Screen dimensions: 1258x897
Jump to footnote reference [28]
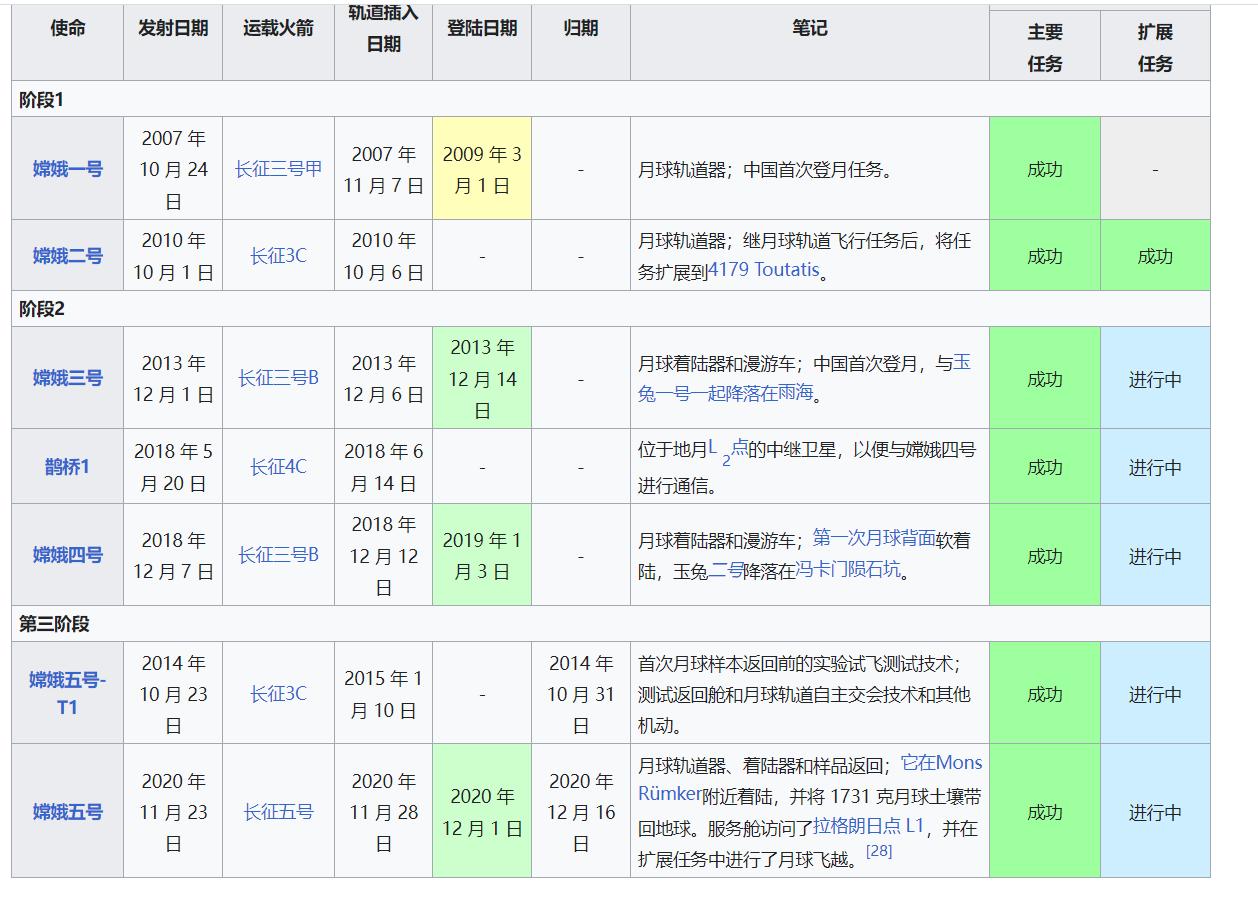[x=879, y=851]
